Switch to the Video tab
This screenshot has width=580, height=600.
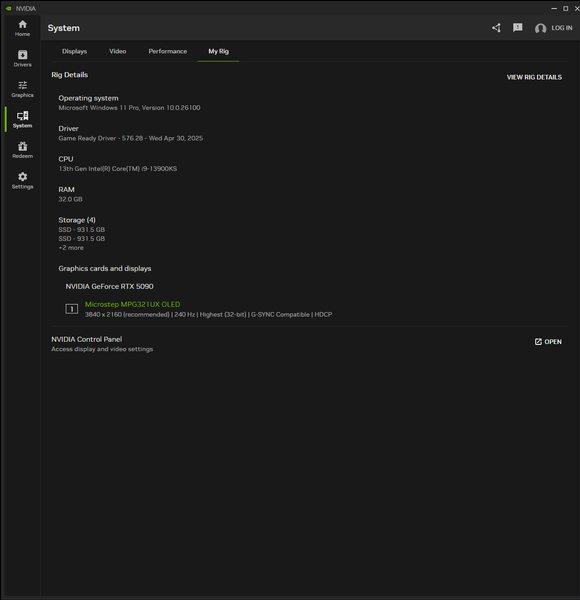pyautogui.click(x=117, y=51)
